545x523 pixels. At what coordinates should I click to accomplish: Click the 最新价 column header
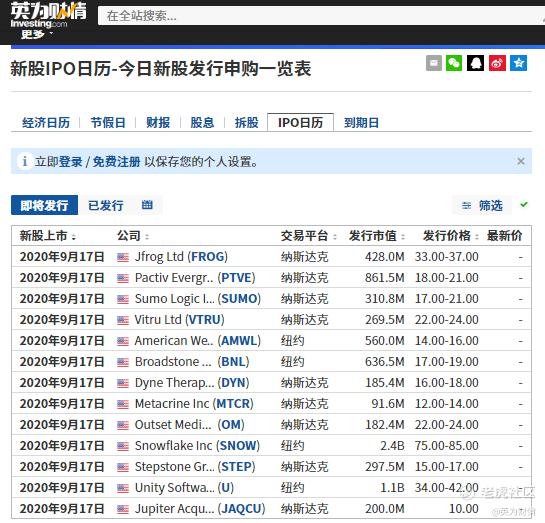click(505, 236)
